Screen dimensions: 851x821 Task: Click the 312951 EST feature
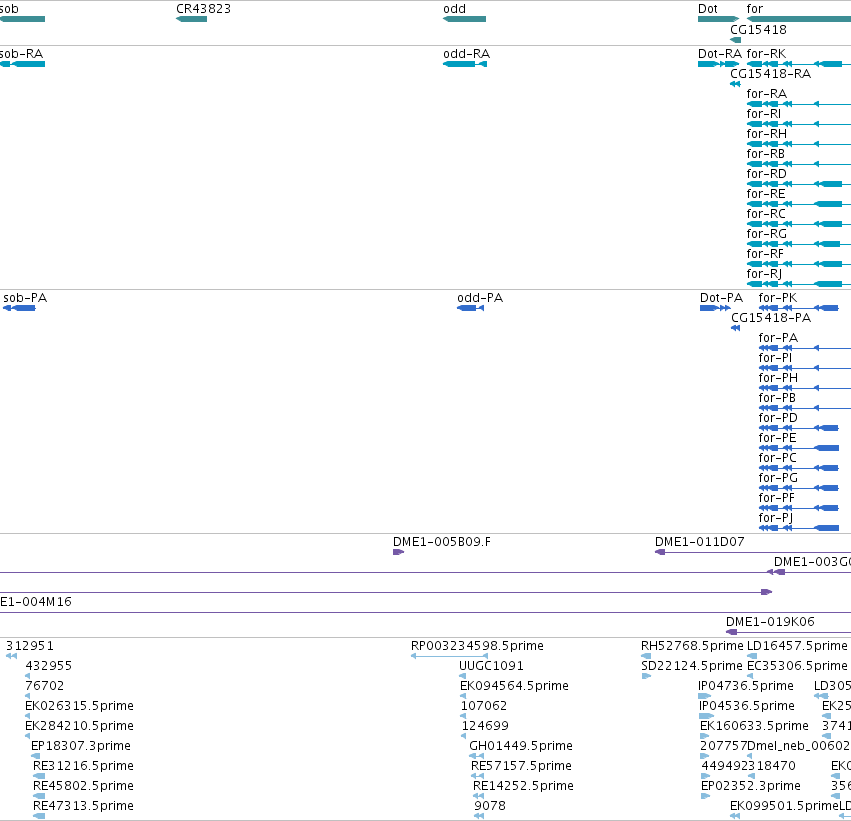[11, 657]
